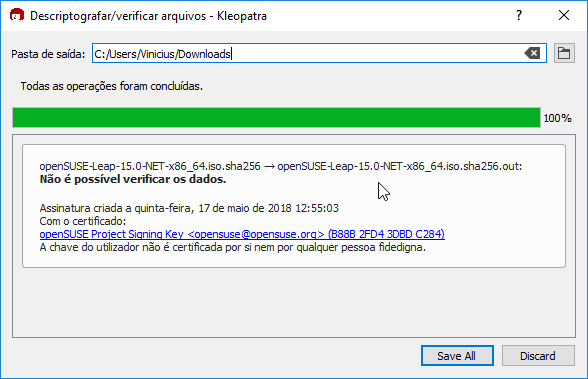The height and width of the screenshot is (379, 588).
Task: Click the 'A chave do utilizador não é certificada' line
Action: point(232,247)
